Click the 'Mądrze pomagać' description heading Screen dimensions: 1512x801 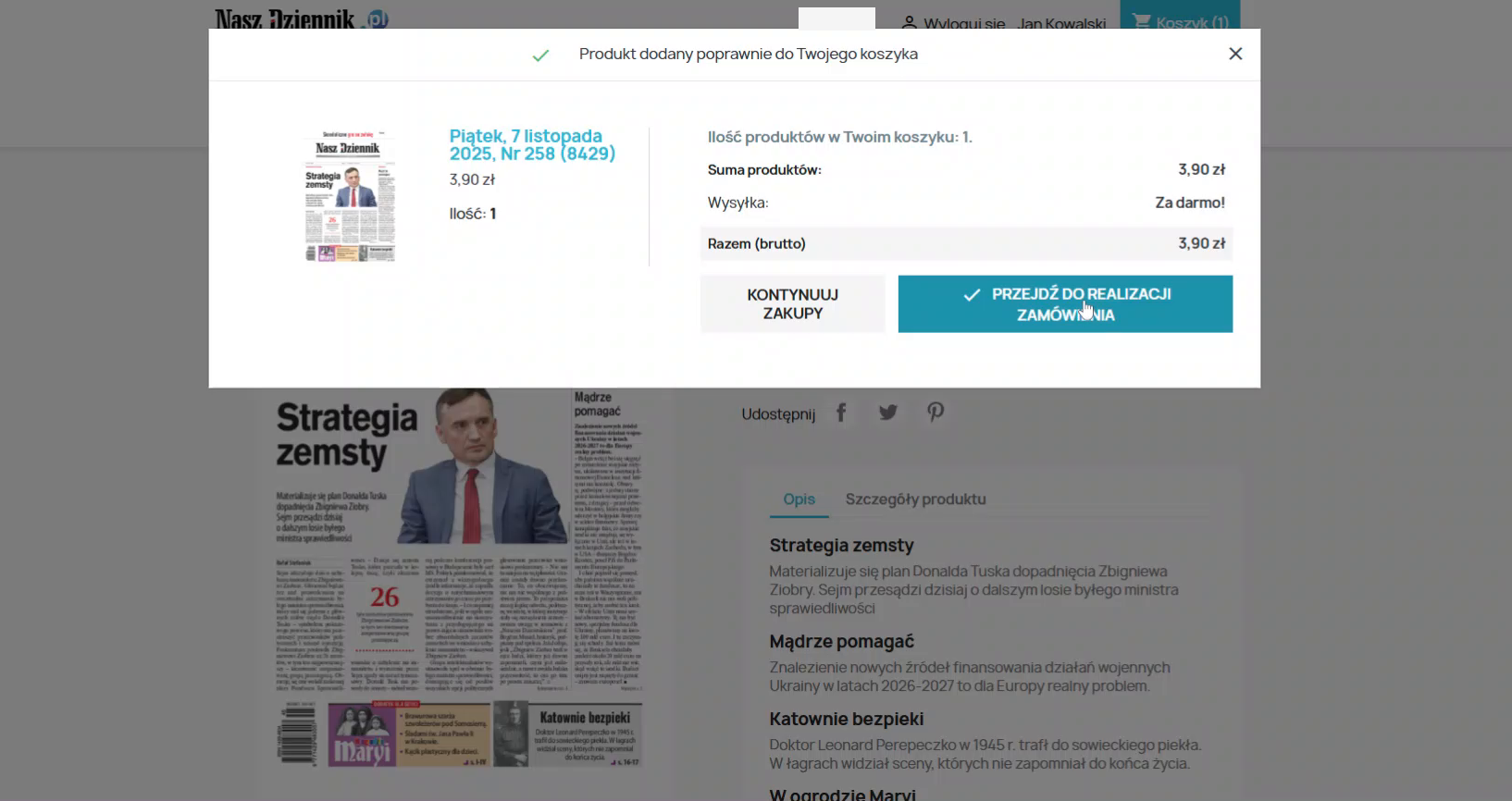(842, 642)
